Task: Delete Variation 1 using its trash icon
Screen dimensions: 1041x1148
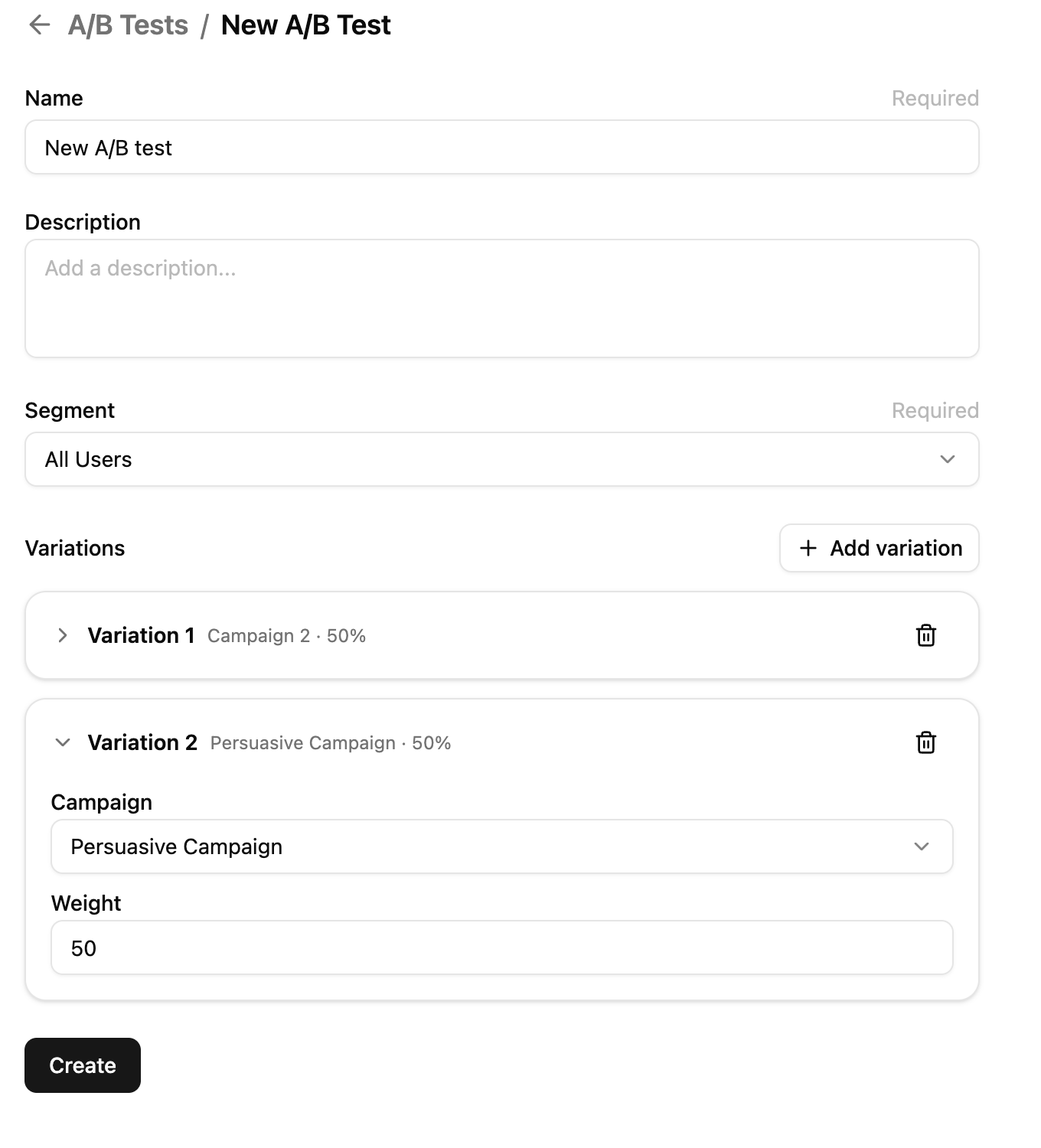Action: (925, 635)
